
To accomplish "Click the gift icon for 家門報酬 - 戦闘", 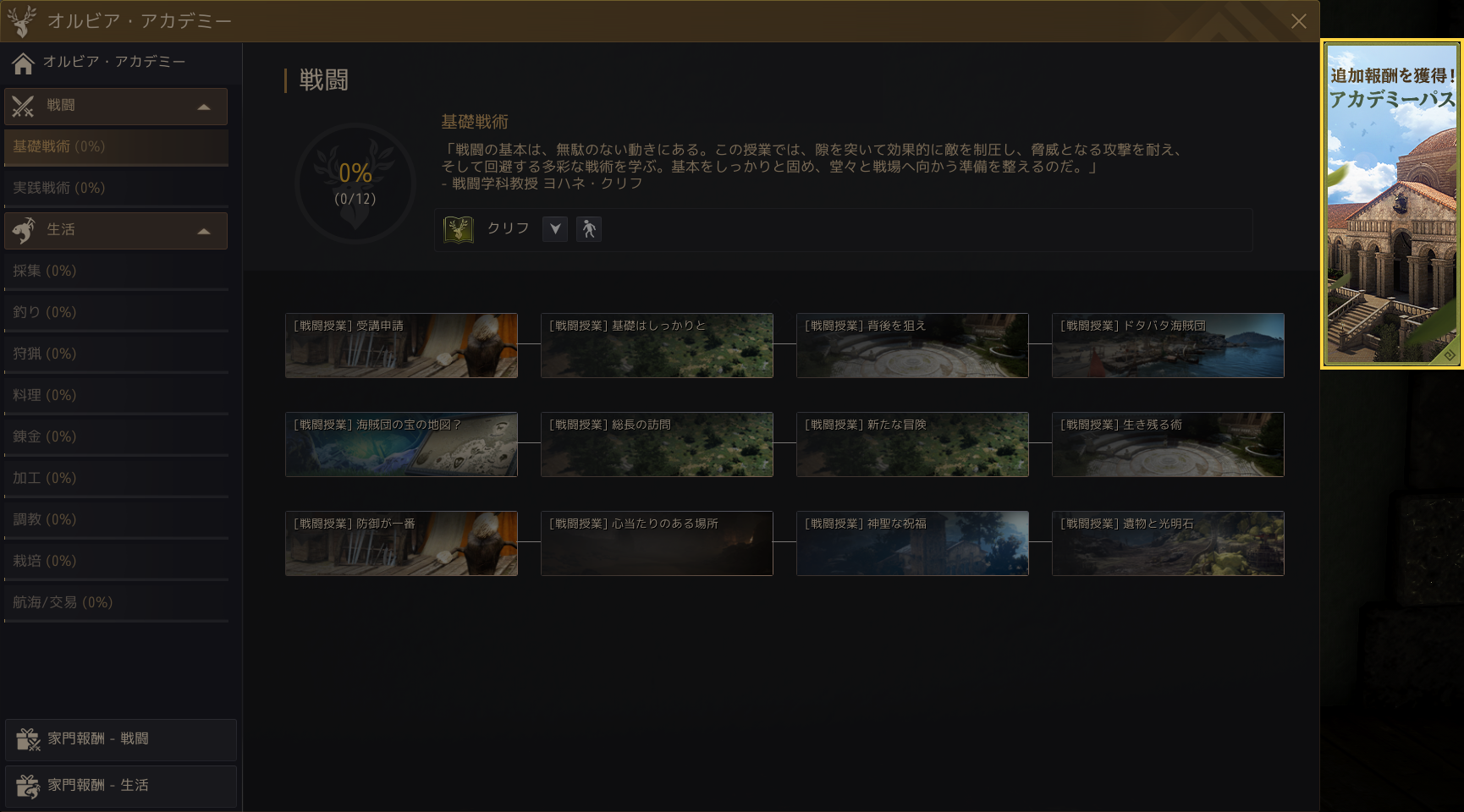I will click(x=30, y=738).
